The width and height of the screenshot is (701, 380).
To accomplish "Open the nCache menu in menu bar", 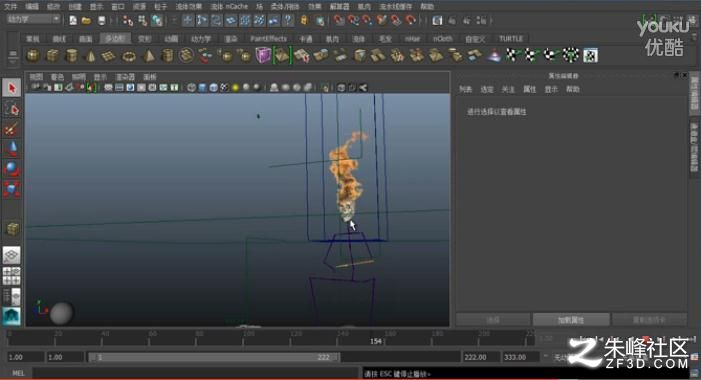I will [229, 6].
